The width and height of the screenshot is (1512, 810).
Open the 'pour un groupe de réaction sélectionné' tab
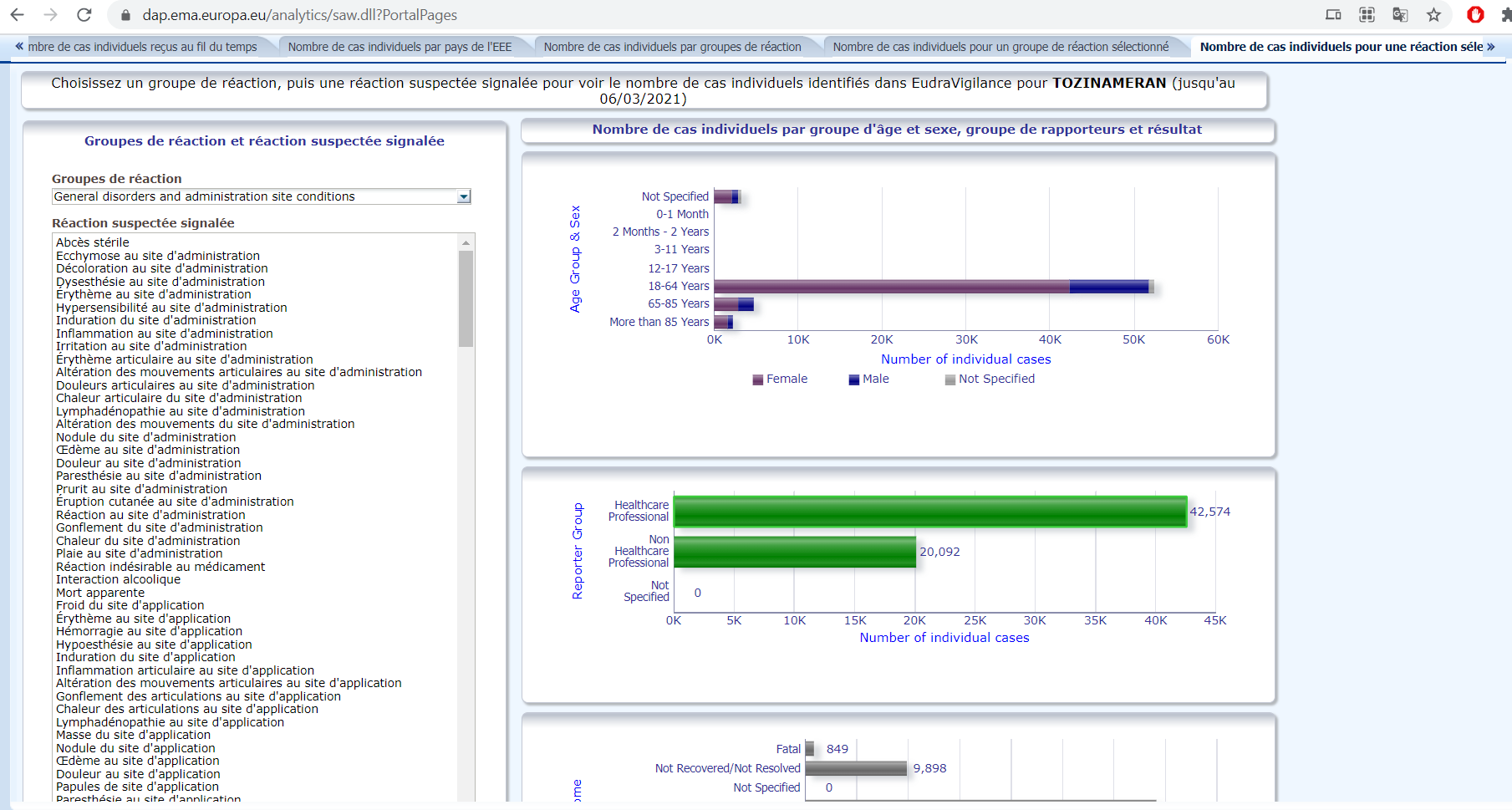coord(1000,47)
